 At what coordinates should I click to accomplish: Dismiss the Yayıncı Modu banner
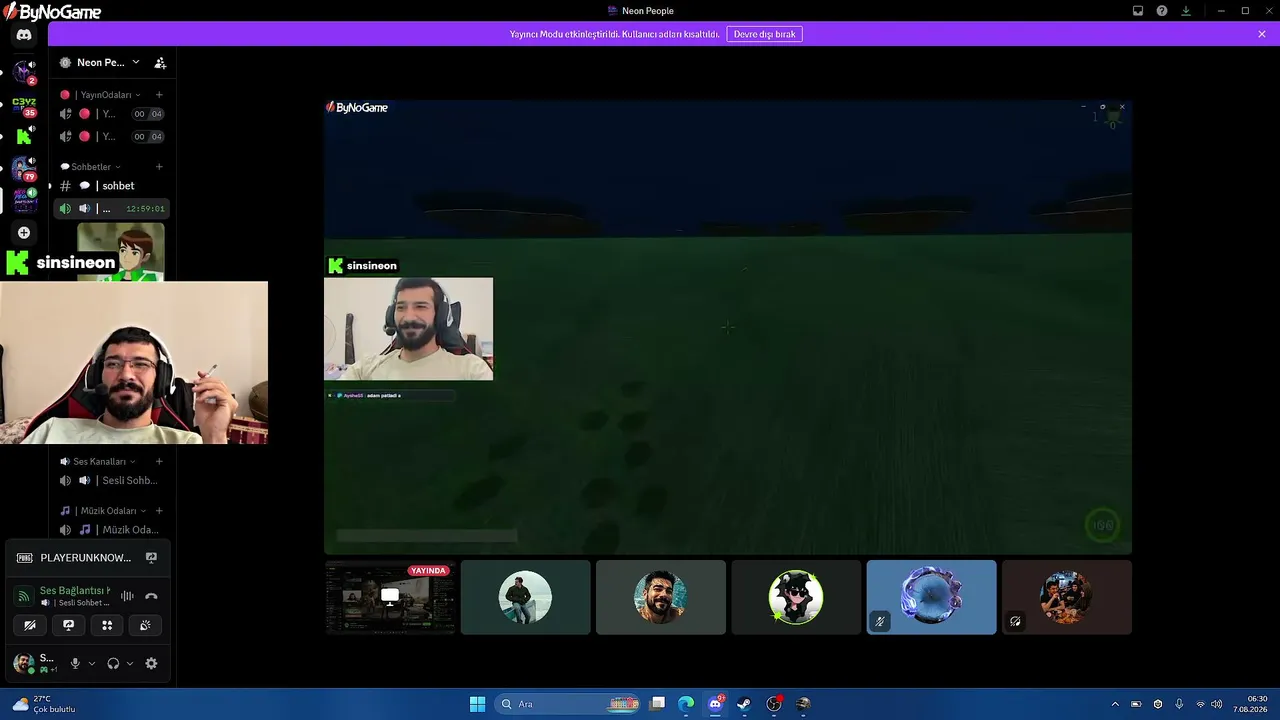[1262, 34]
